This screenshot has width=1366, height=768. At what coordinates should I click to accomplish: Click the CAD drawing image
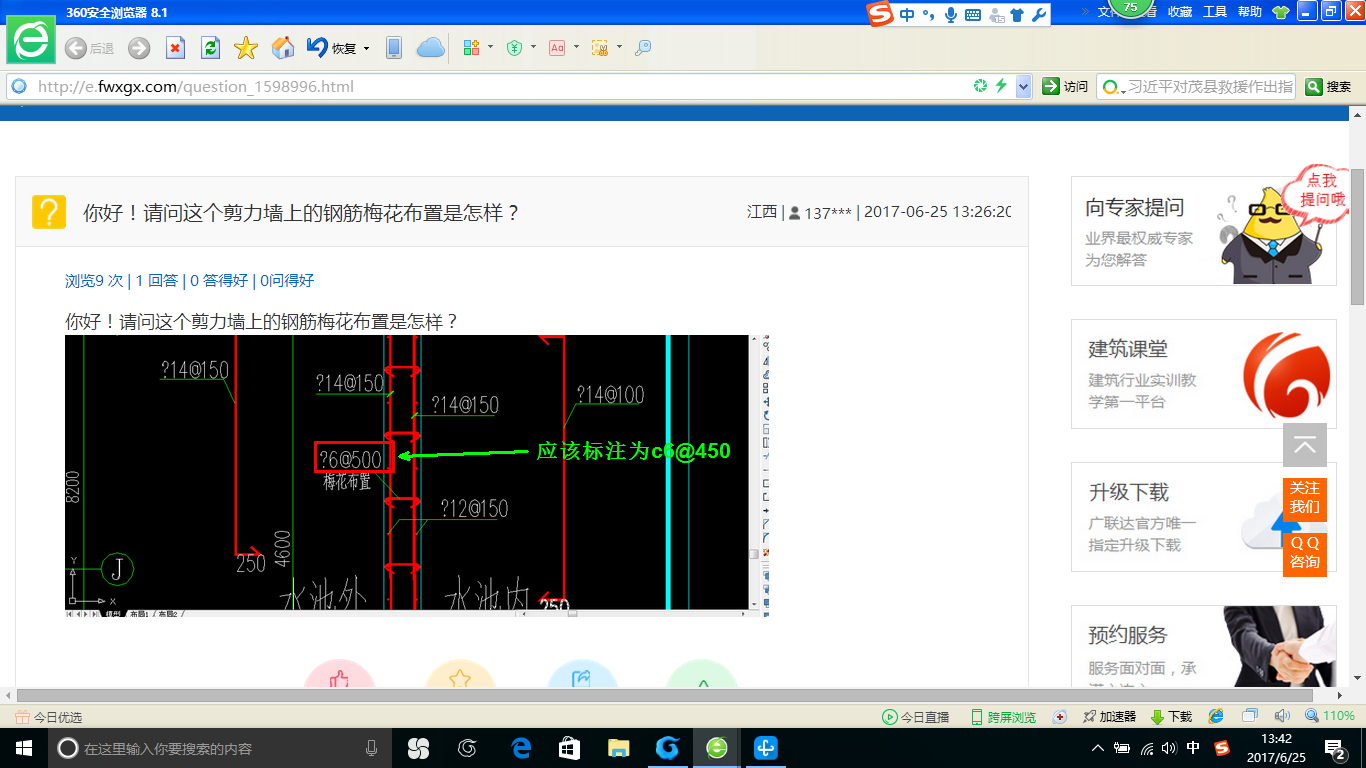pyautogui.click(x=417, y=475)
